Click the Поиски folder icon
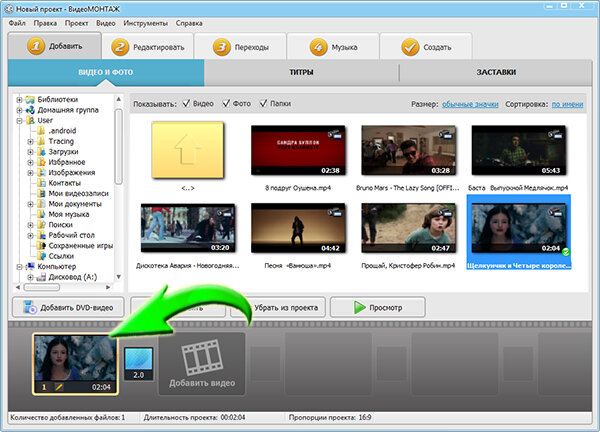Screen dimensions: 600x432 (41, 225)
